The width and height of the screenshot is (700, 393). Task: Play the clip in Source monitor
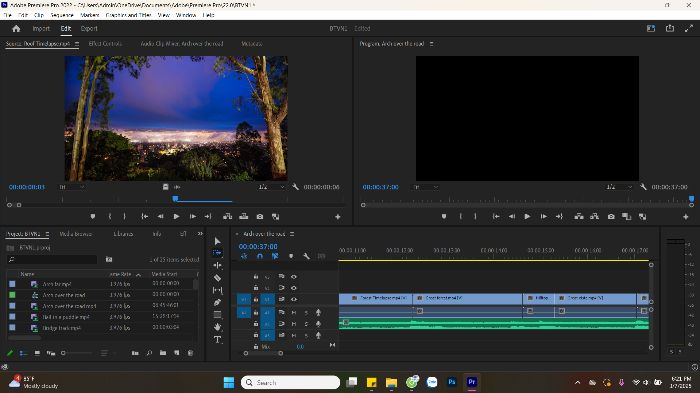point(176,217)
